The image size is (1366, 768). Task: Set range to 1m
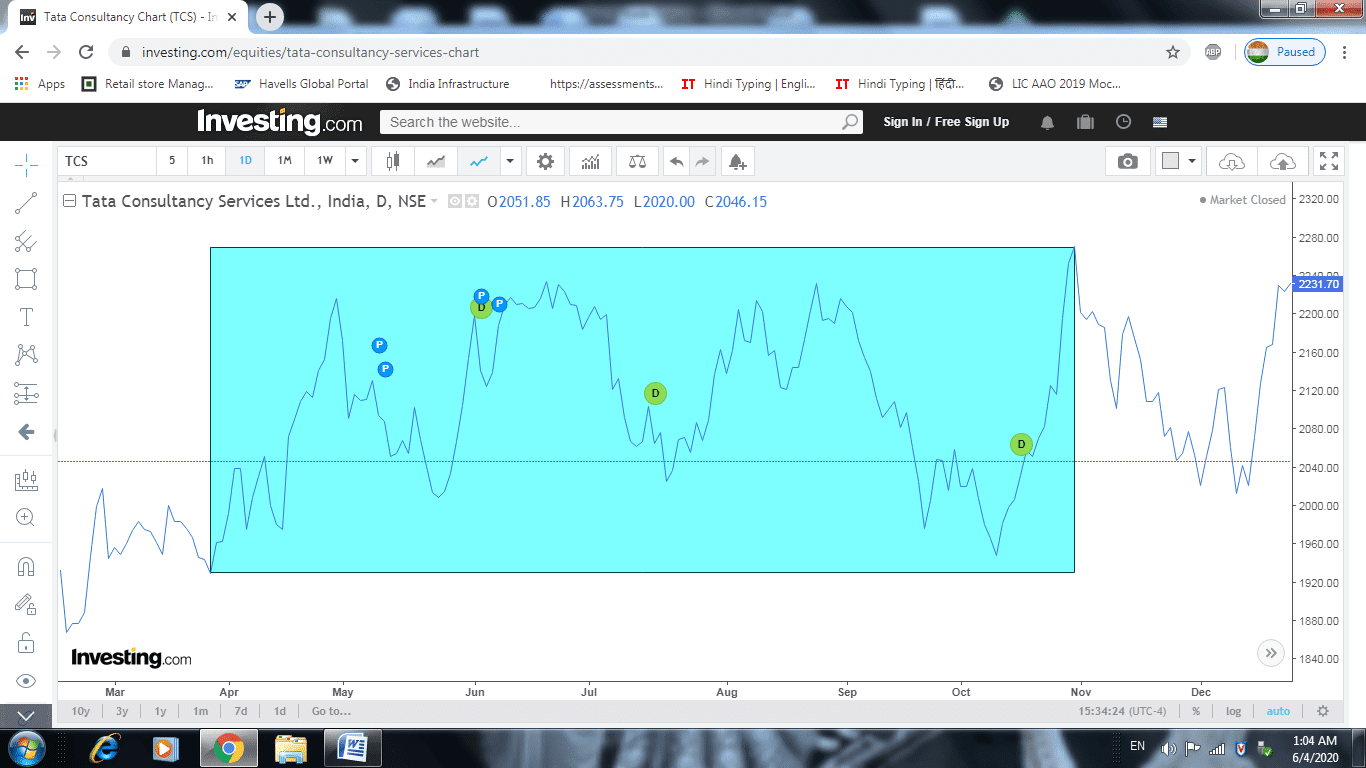point(201,711)
